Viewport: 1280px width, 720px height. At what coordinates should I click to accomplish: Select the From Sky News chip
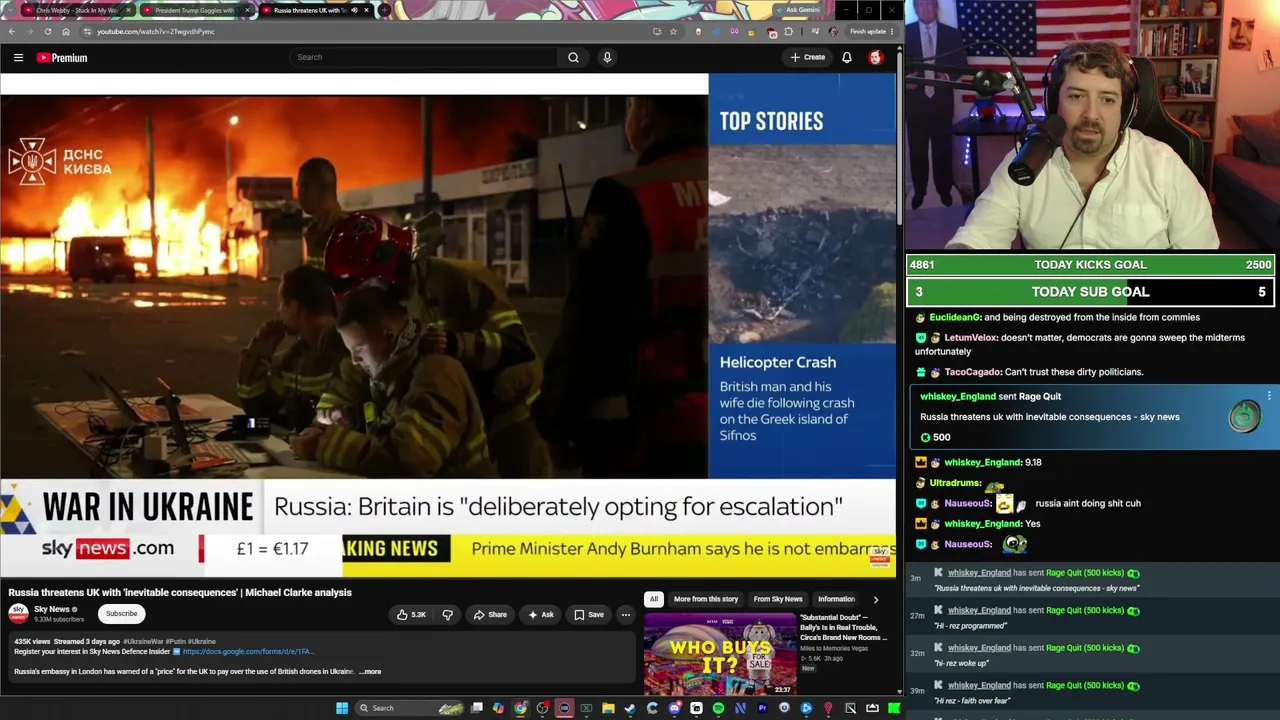778,599
